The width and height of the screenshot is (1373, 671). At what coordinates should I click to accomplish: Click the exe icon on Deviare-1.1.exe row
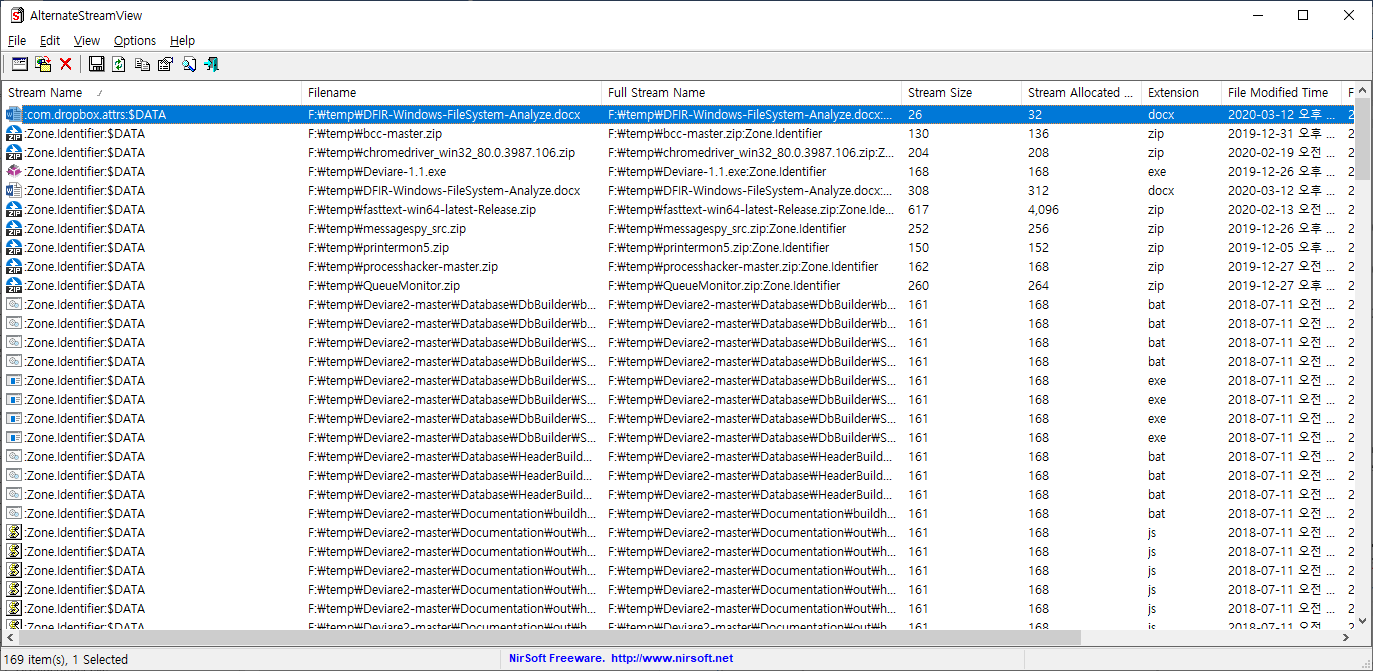[x=14, y=171]
